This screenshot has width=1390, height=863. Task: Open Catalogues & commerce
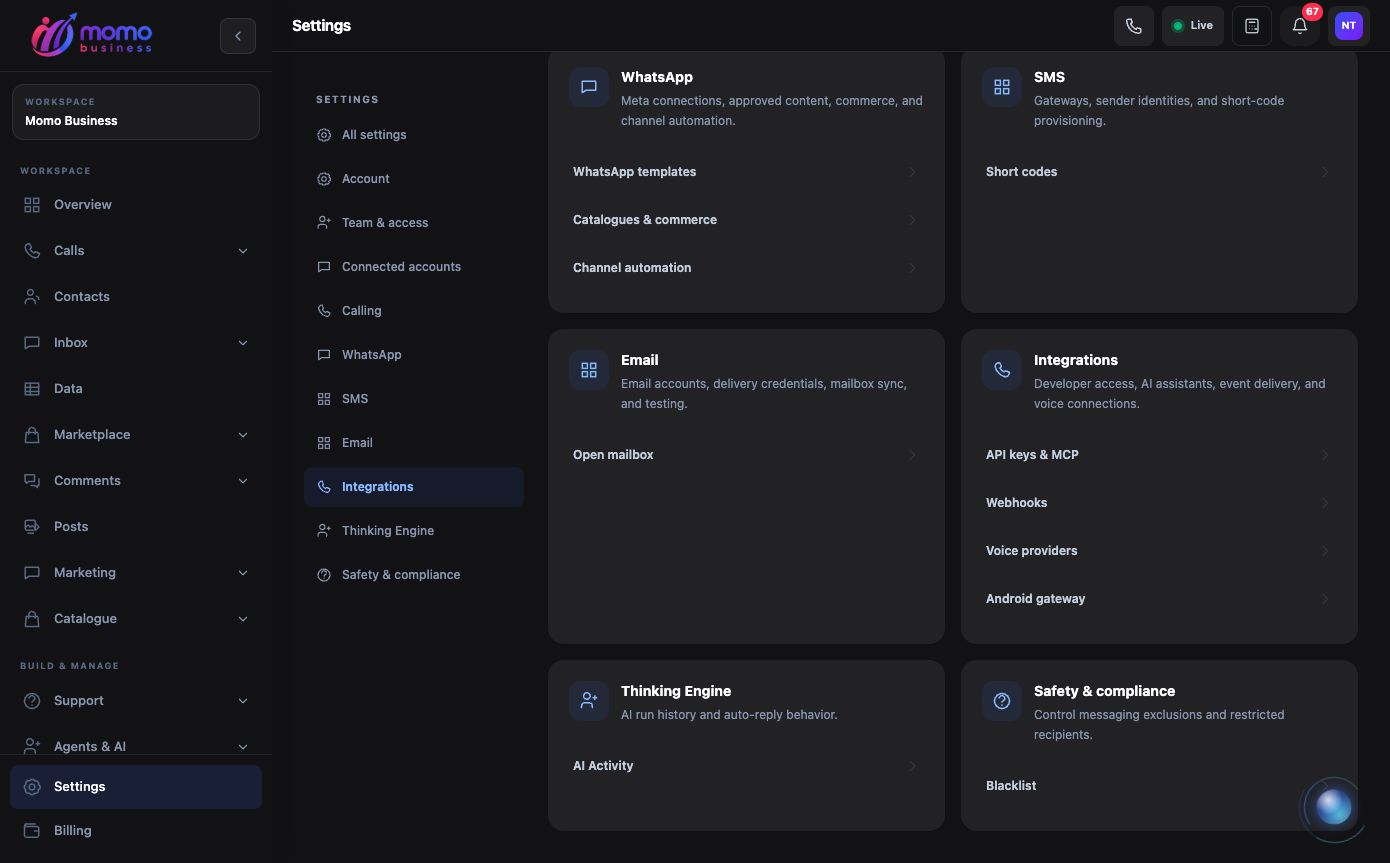point(746,220)
